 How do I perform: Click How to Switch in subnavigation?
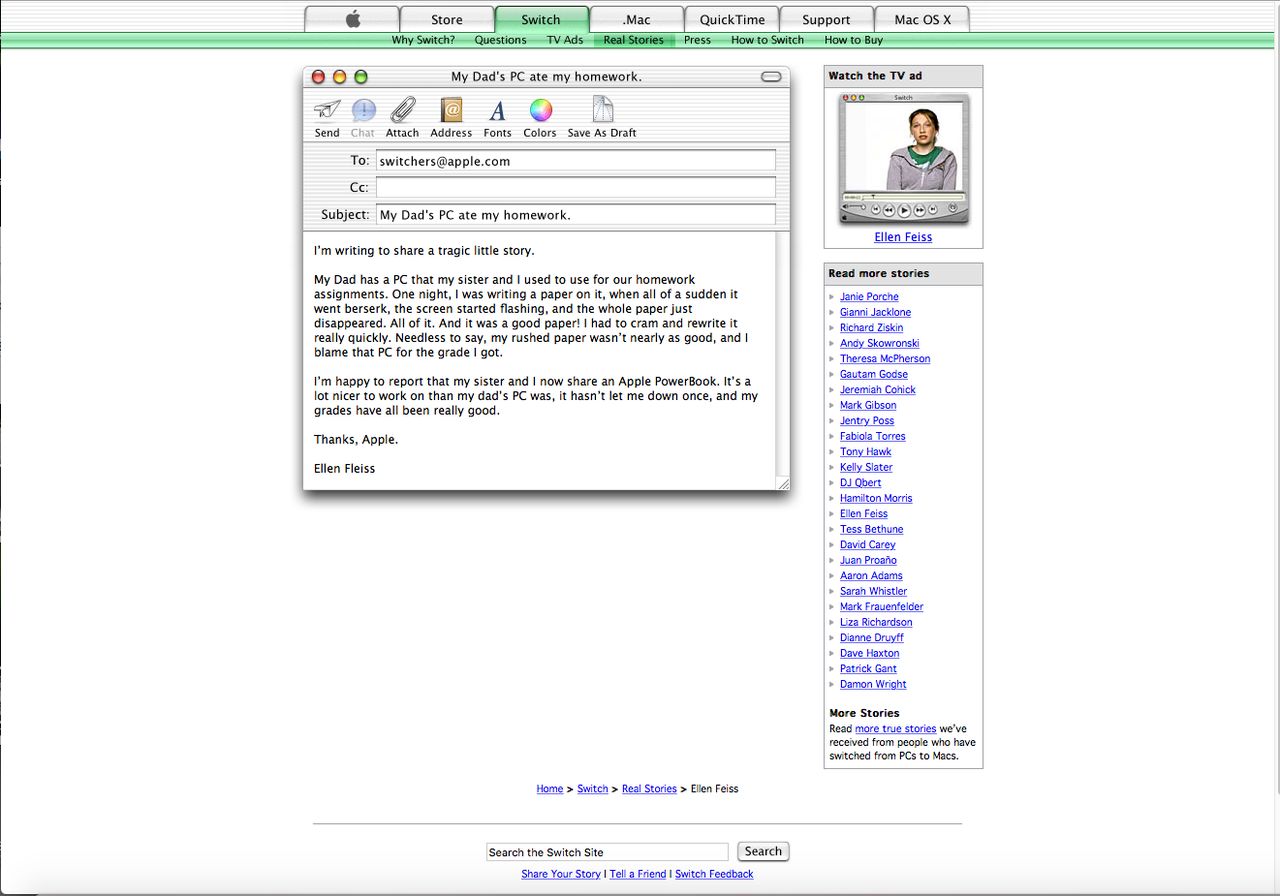click(767, 40)
